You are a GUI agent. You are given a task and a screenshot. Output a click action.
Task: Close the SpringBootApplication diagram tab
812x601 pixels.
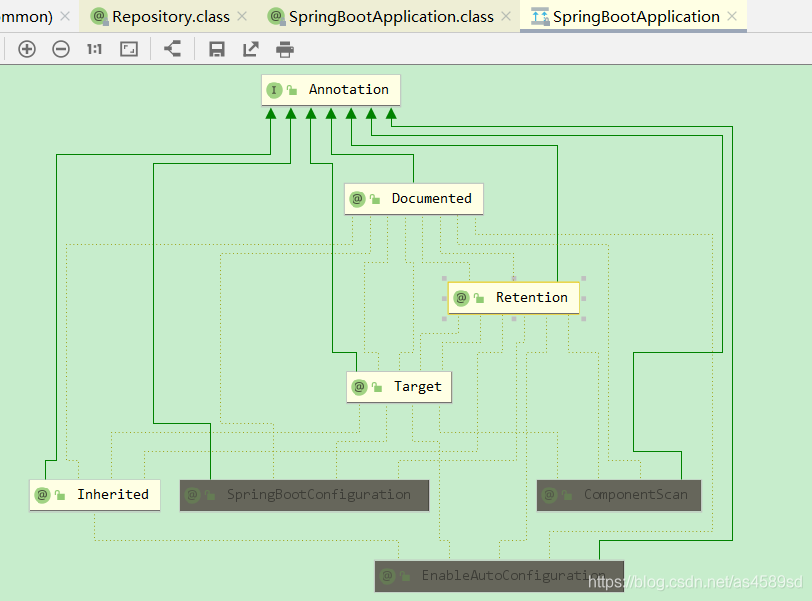pos(732,17)
